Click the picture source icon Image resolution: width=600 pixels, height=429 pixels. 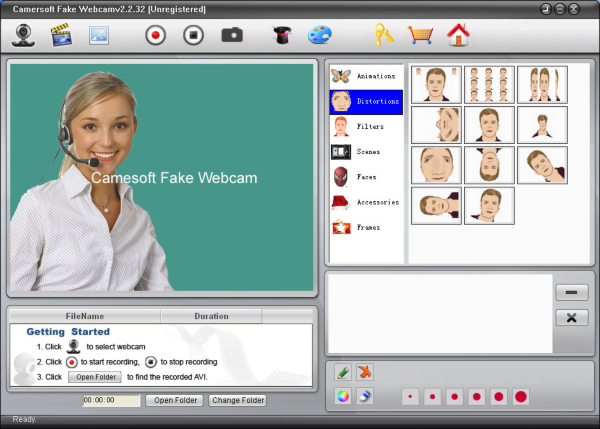click(99, 35)
